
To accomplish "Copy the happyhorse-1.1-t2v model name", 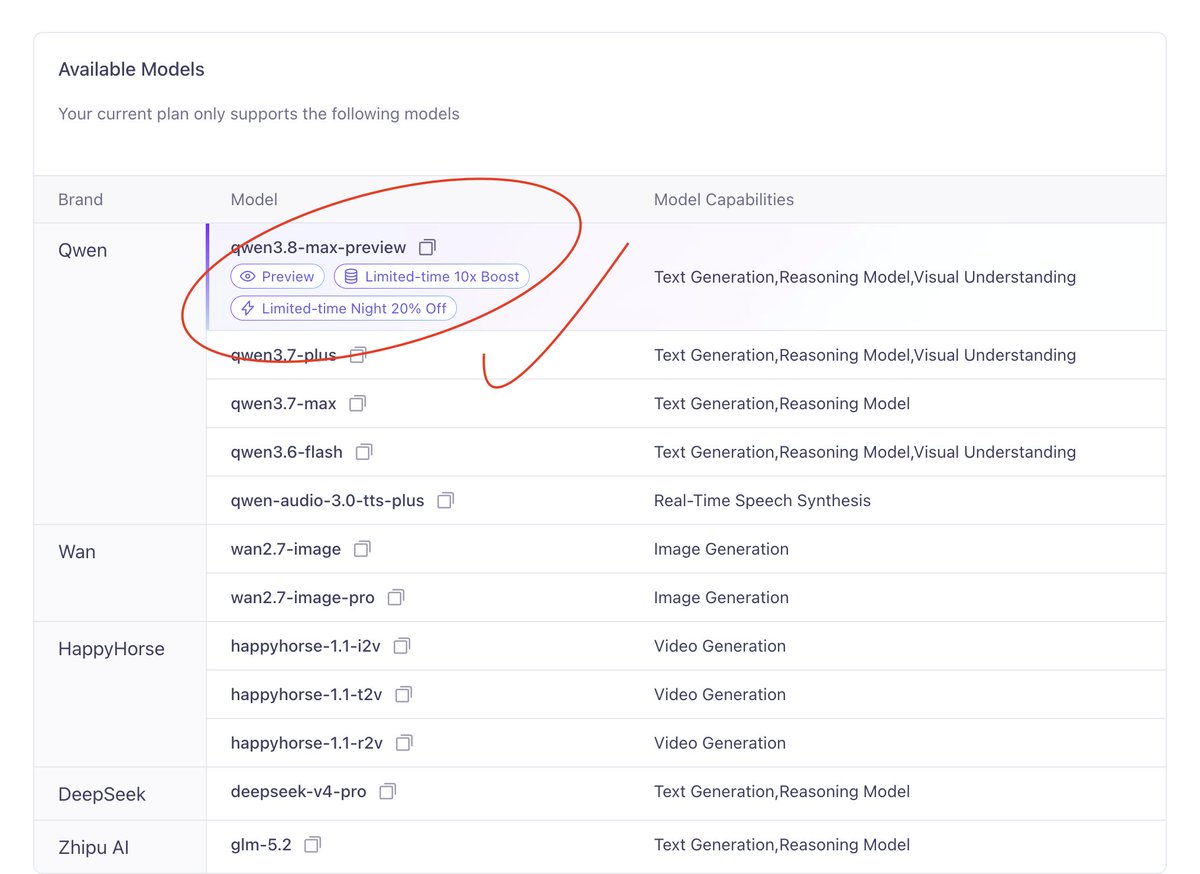I will click(403, 694).
